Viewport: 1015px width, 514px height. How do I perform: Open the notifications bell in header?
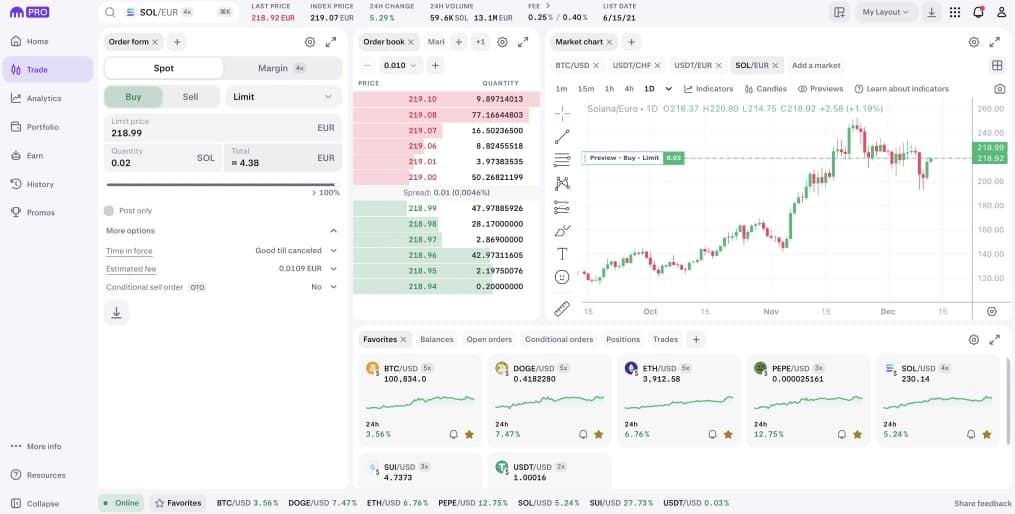point(978,12)
